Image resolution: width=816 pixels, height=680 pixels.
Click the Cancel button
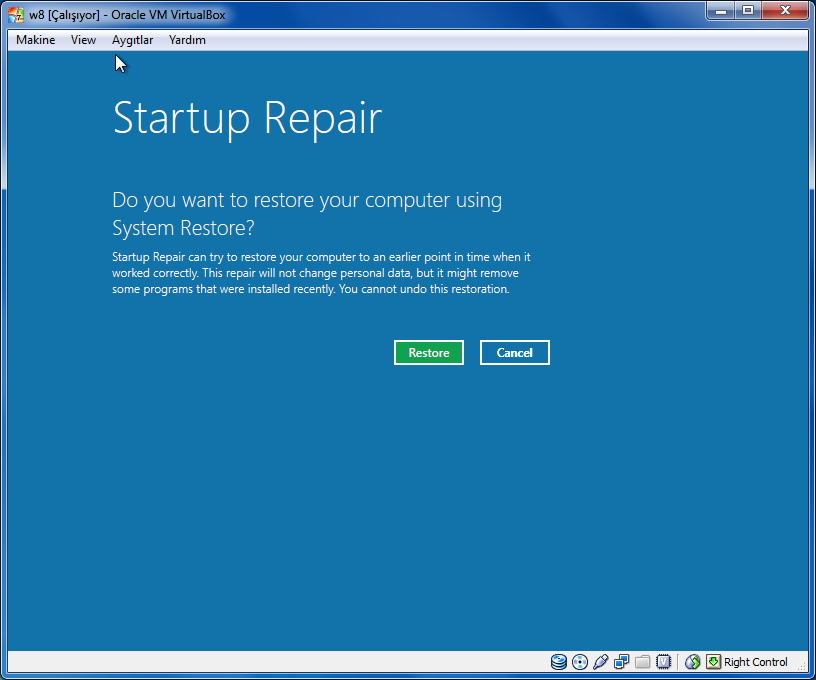tap(514, 352)
